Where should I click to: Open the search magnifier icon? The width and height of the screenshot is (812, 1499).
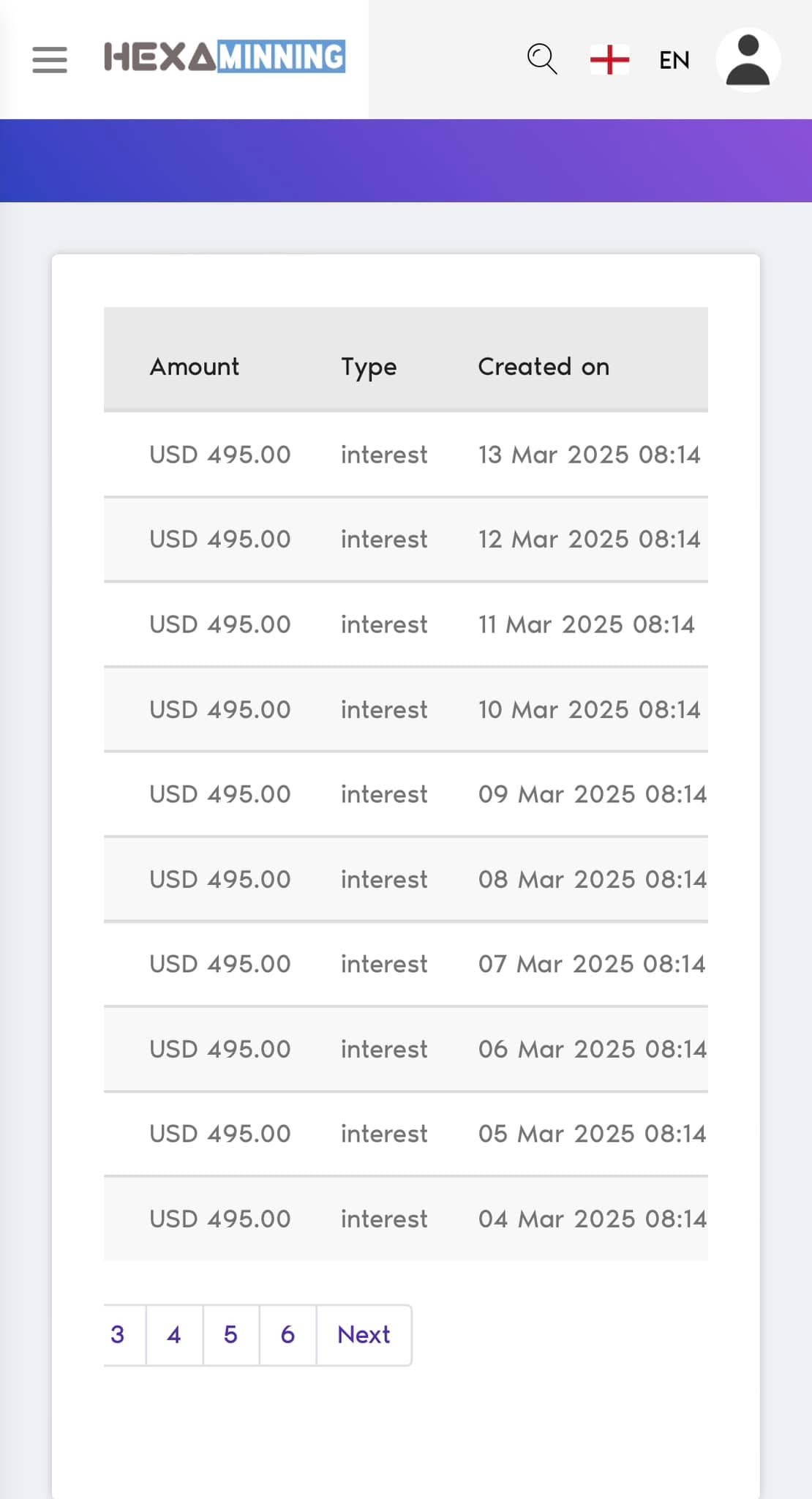click(x=542, y=59)
